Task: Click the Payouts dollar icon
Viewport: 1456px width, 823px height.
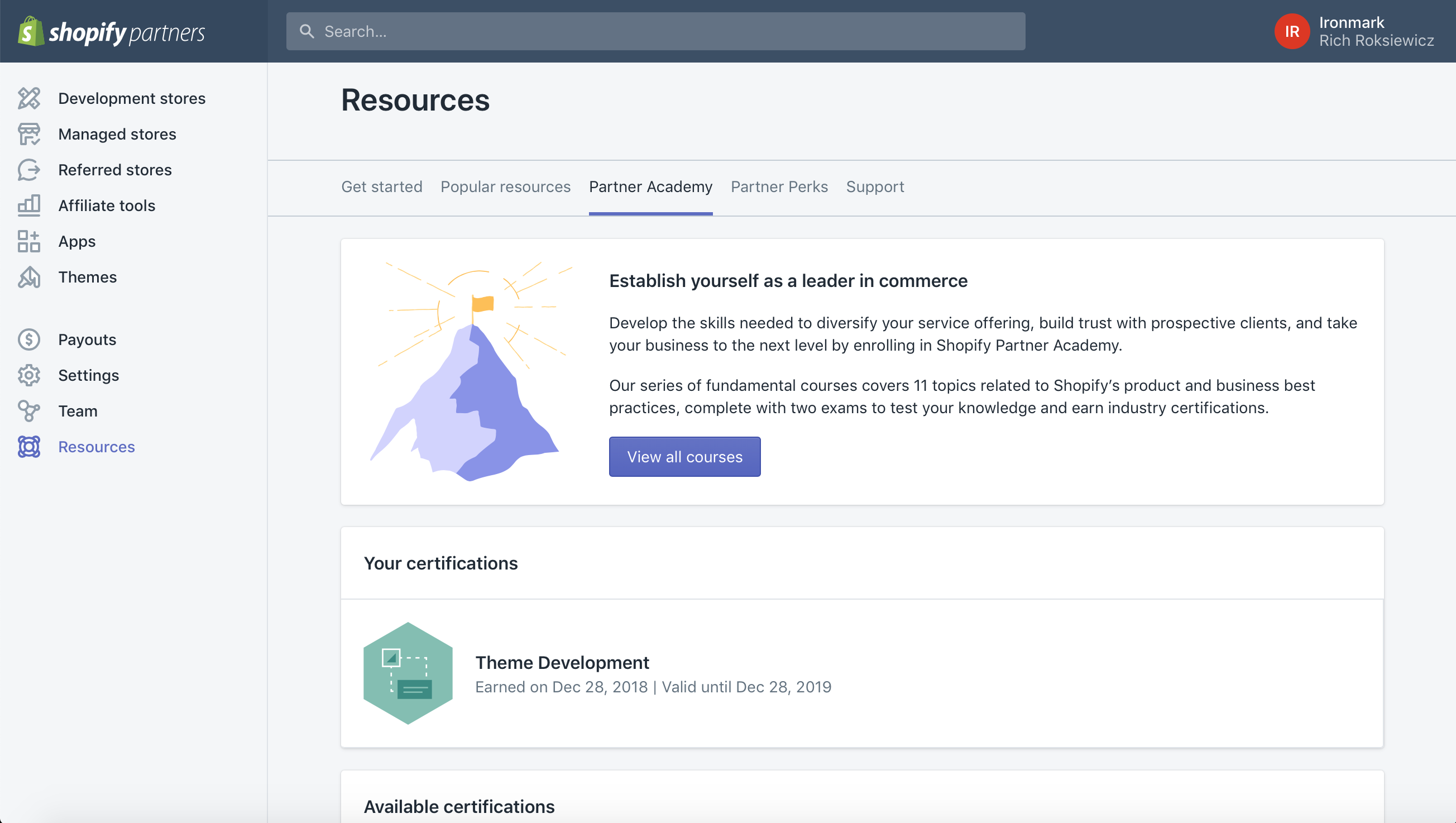Action: [29, 339]
